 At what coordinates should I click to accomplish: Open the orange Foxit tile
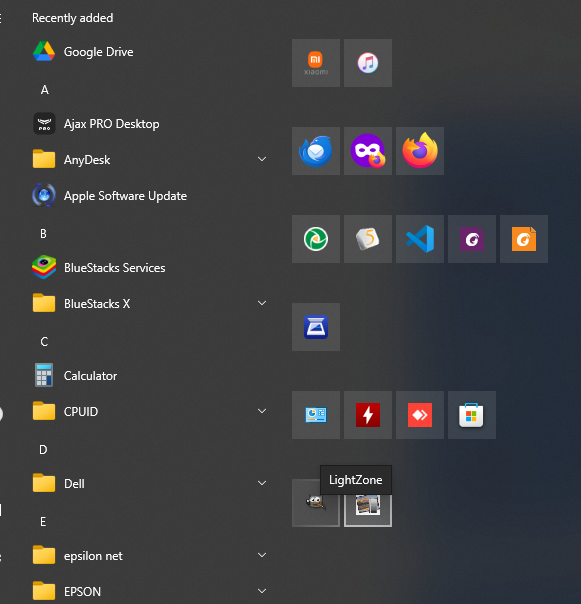pos(524,239)
